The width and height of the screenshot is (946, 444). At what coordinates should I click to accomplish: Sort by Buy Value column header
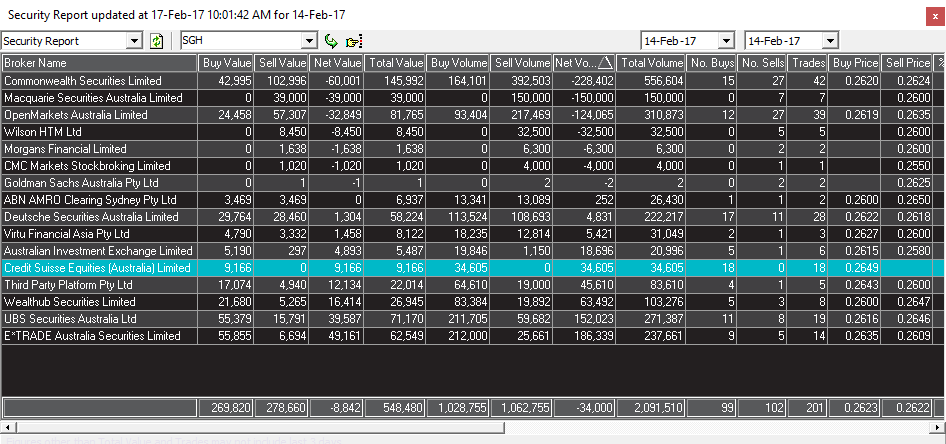point(226,63)
